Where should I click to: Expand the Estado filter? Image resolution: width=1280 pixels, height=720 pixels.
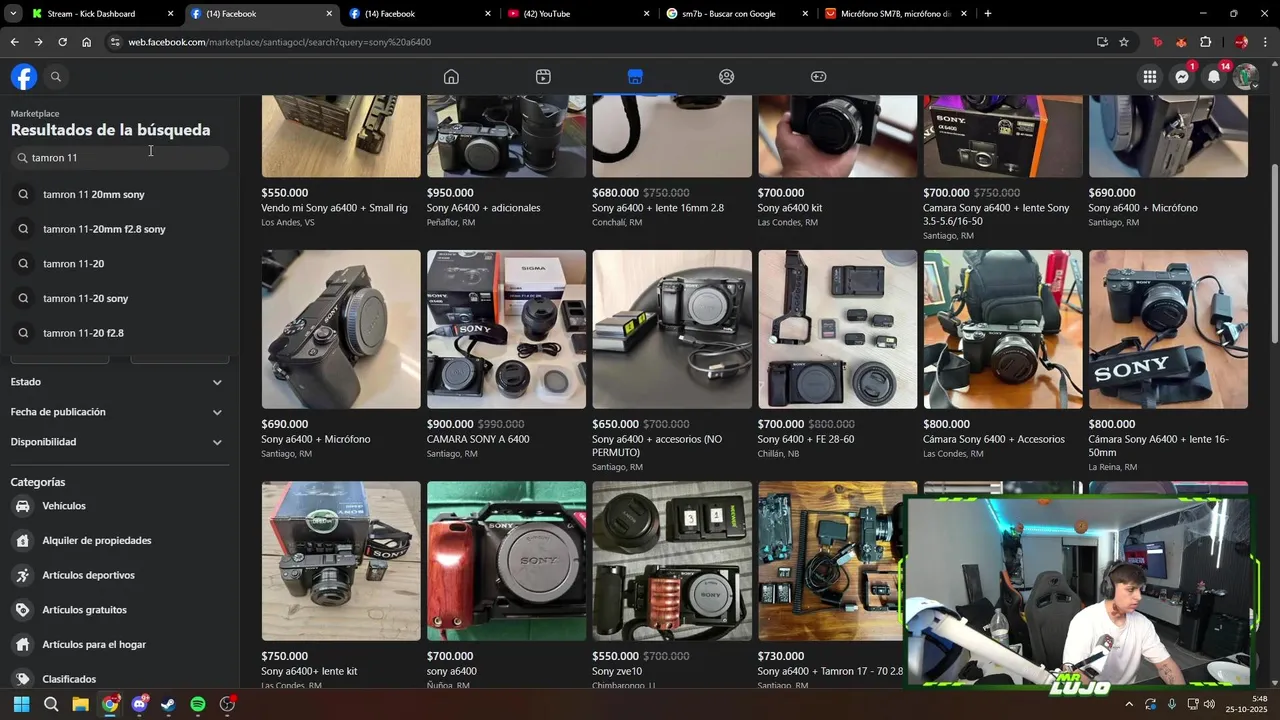point(118,382)
